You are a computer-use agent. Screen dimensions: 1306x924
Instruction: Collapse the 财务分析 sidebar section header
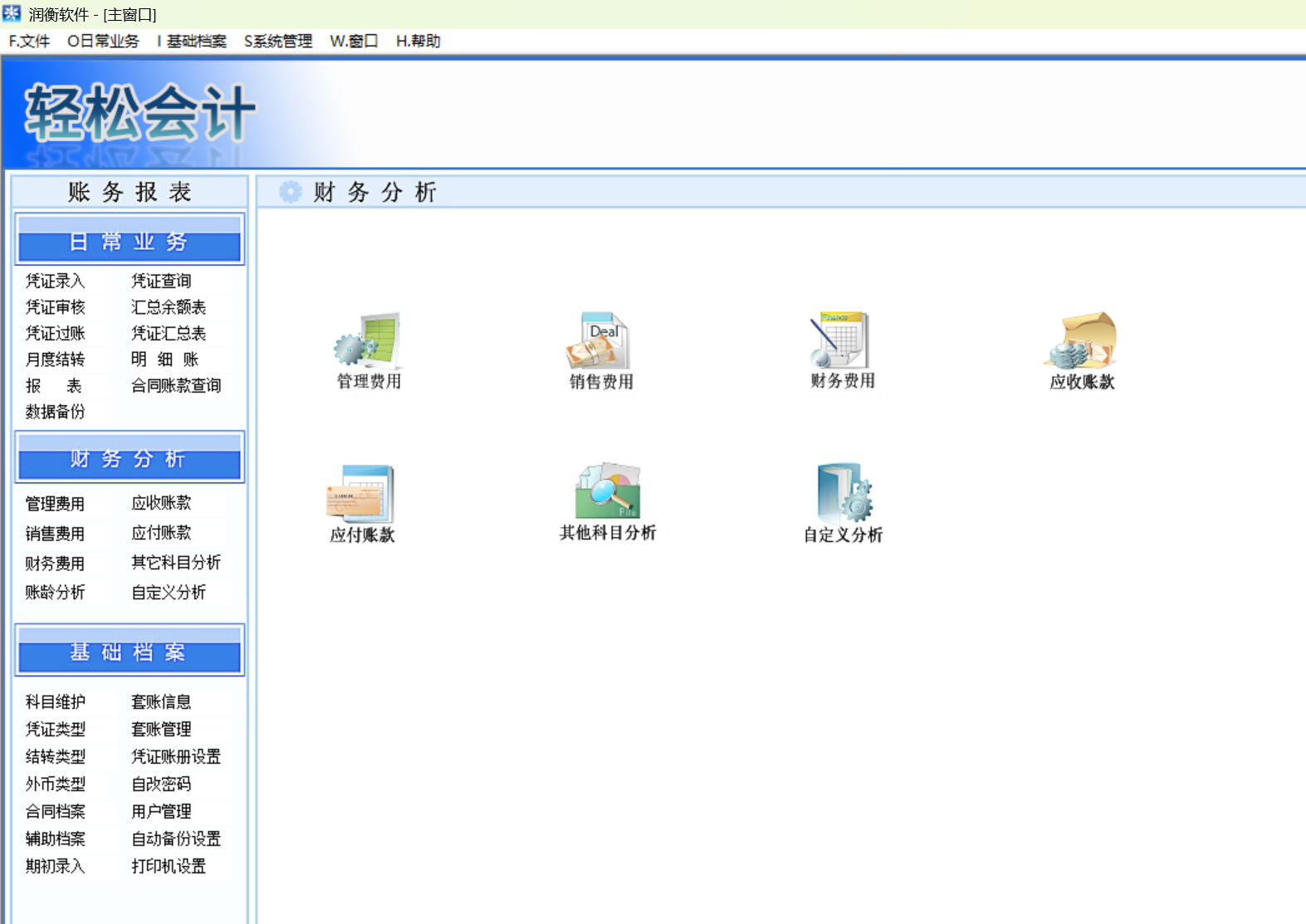[130, 457]
